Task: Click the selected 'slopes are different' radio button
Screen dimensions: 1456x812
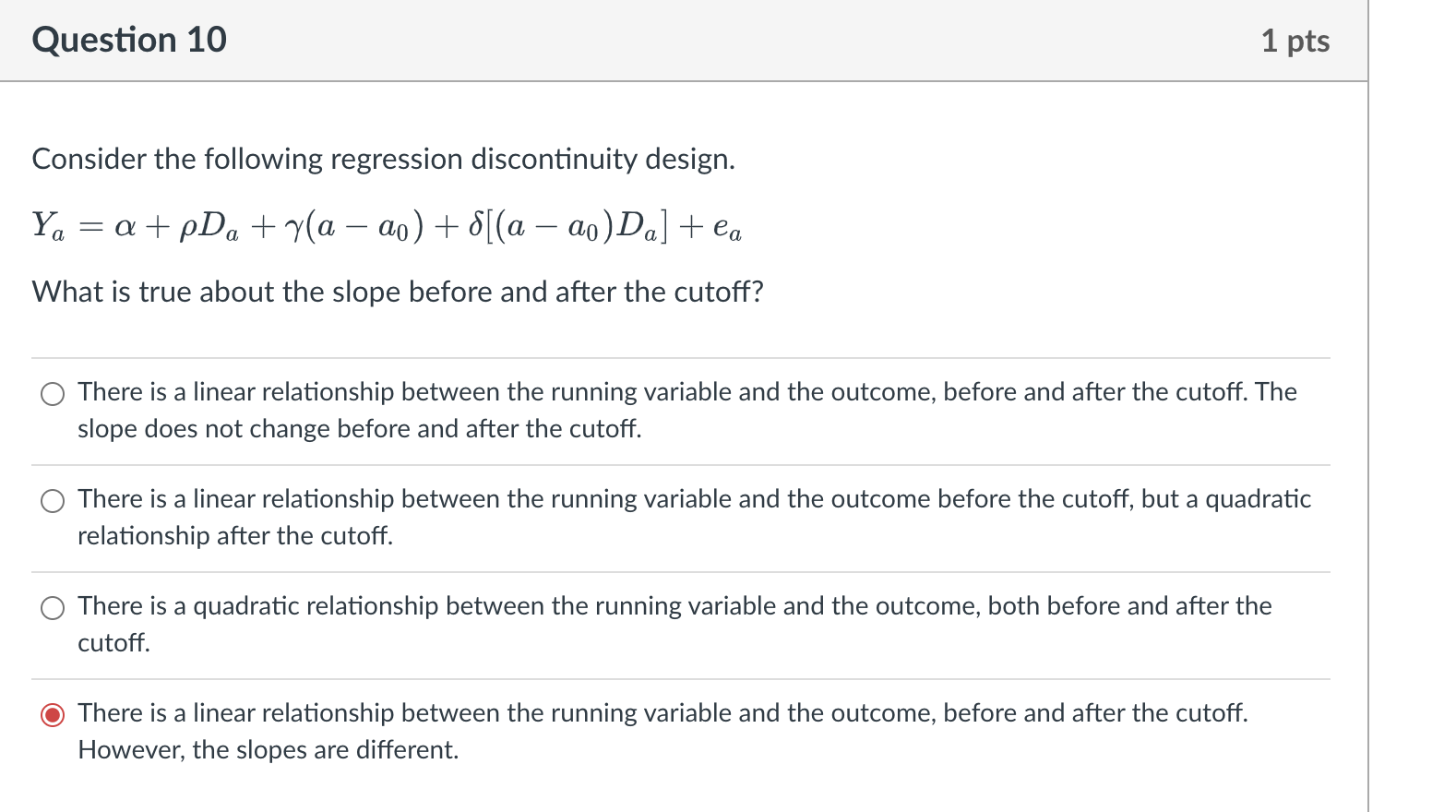Action: pyautogui.click(x=53, y=715)
